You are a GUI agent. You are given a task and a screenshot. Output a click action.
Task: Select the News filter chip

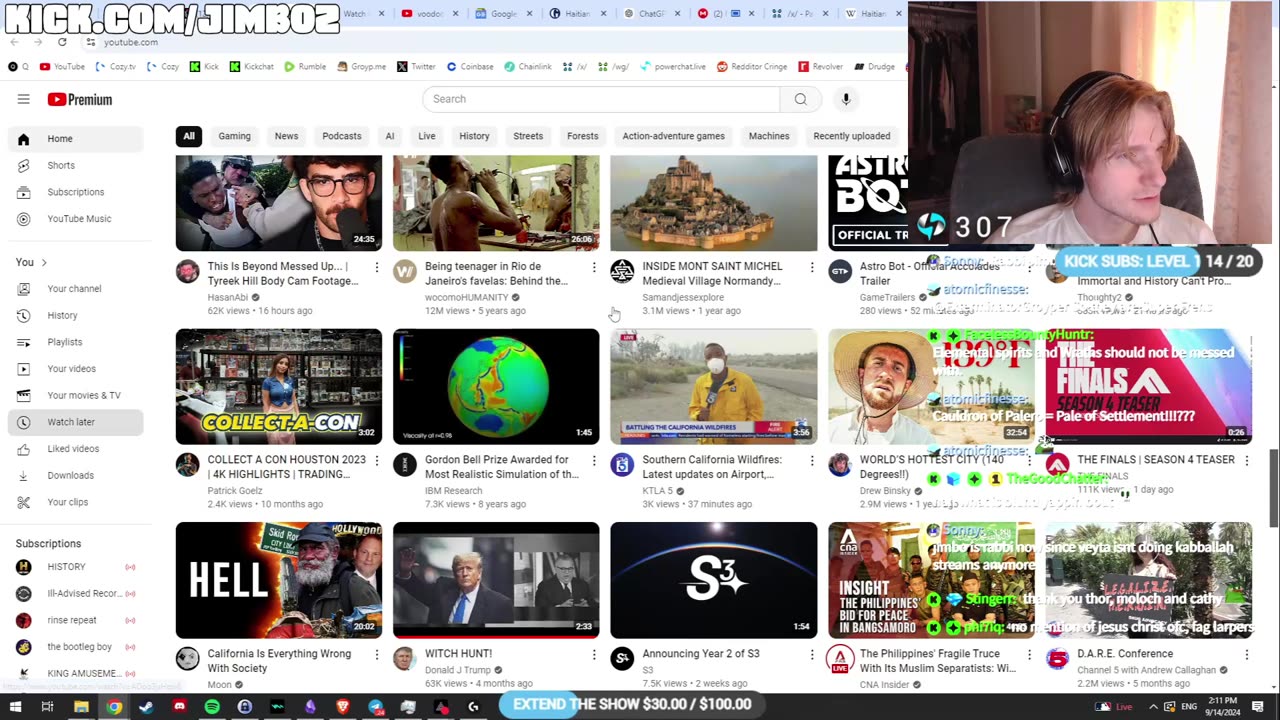(286, 136)
